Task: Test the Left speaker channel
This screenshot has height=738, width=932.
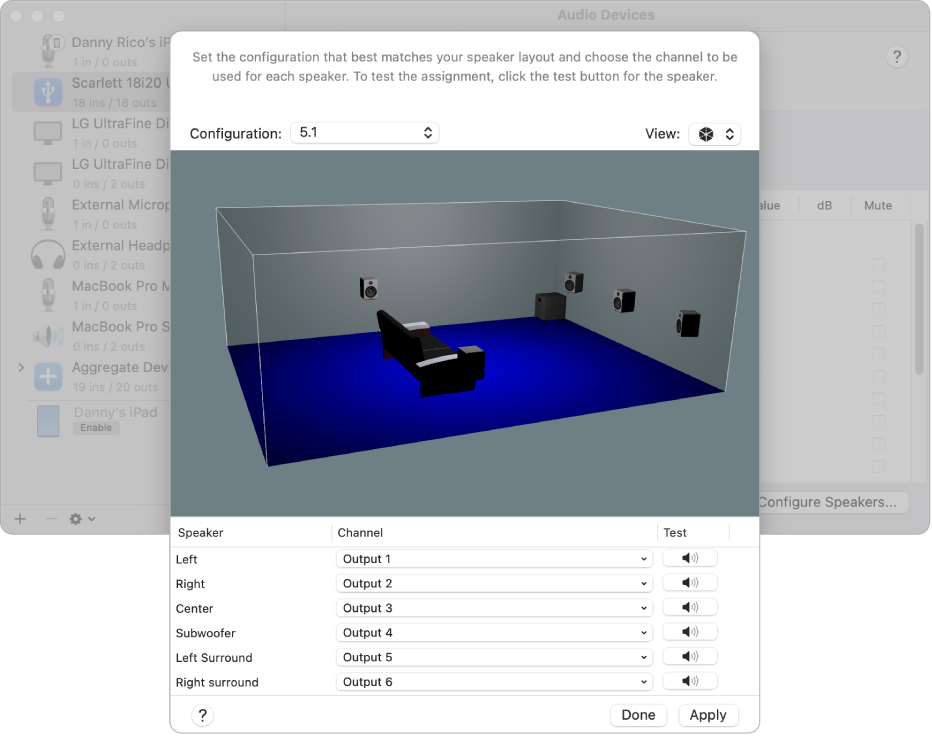Action: (690, 558)
